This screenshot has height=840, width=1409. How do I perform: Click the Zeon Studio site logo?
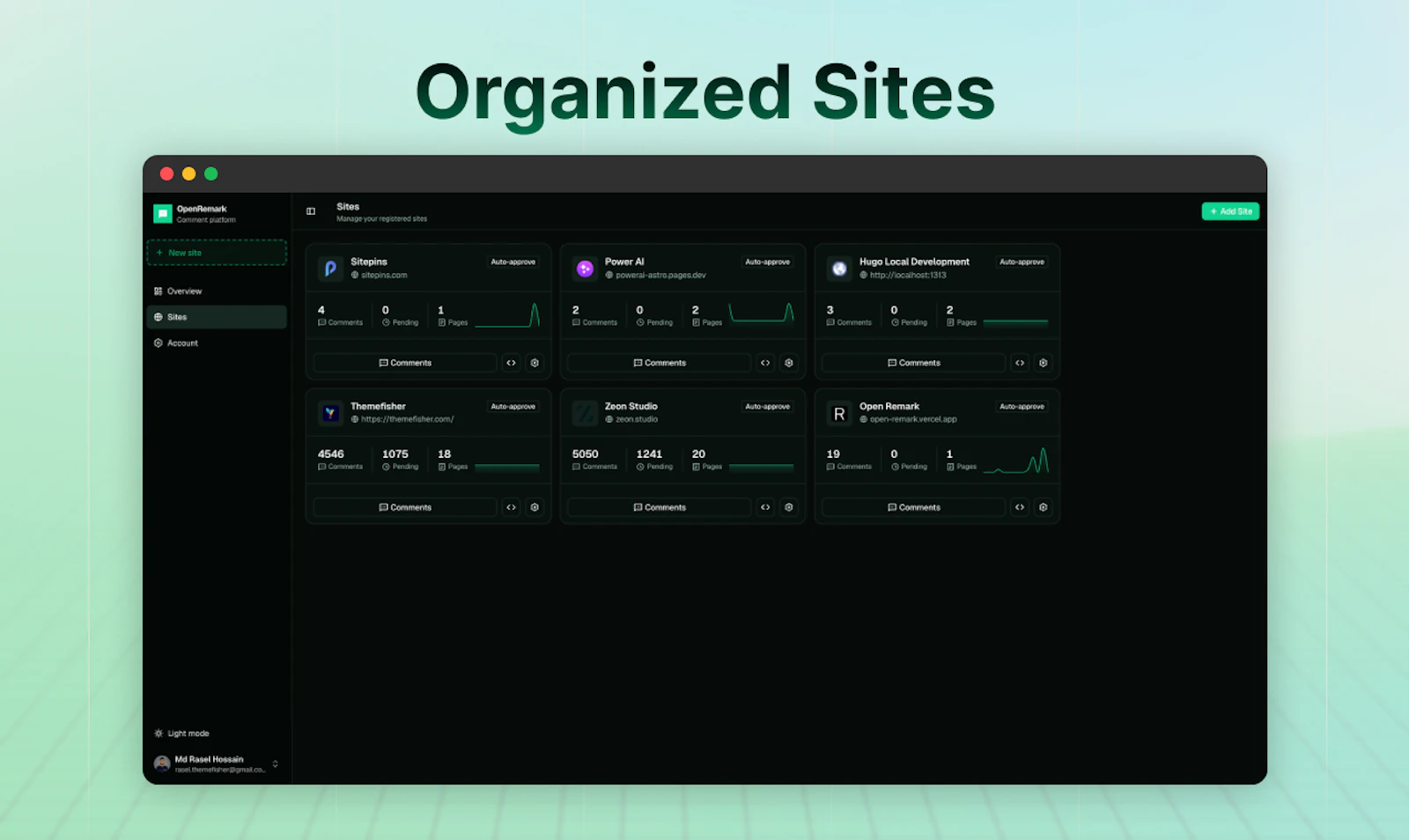(x=585, y=413)
